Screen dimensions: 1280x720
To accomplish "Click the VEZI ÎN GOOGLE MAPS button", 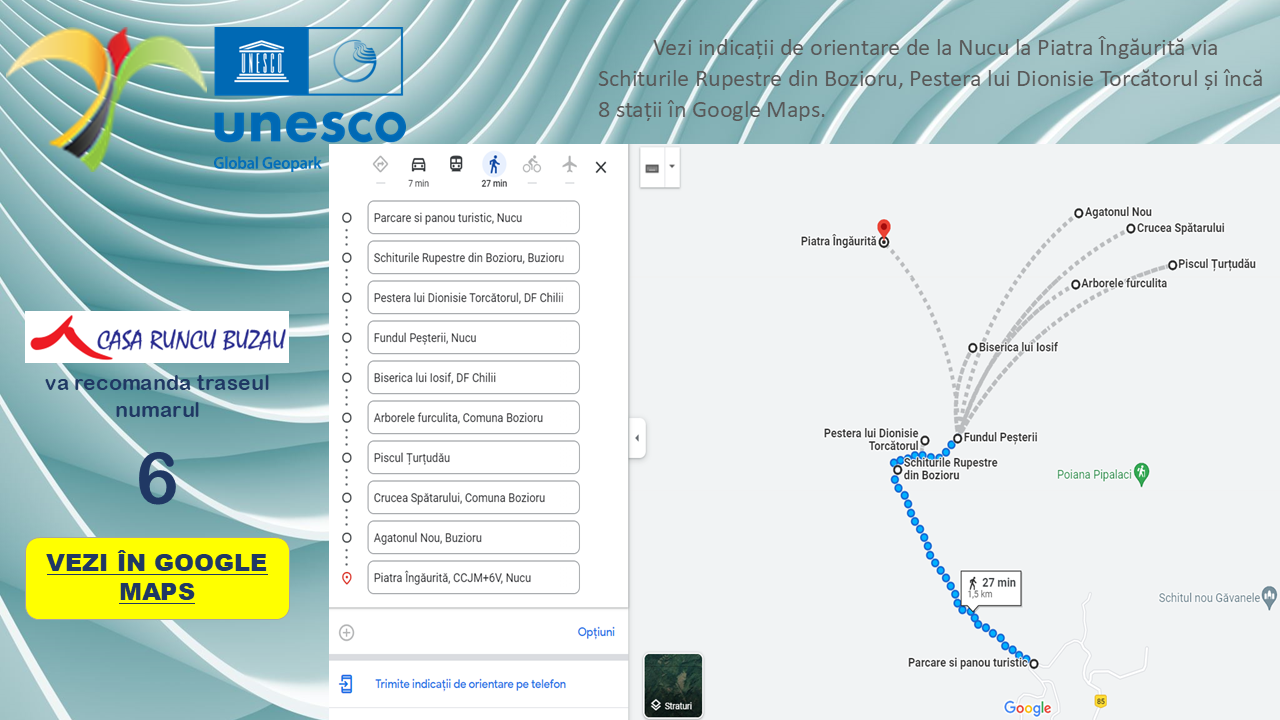I will click(157, 577).
